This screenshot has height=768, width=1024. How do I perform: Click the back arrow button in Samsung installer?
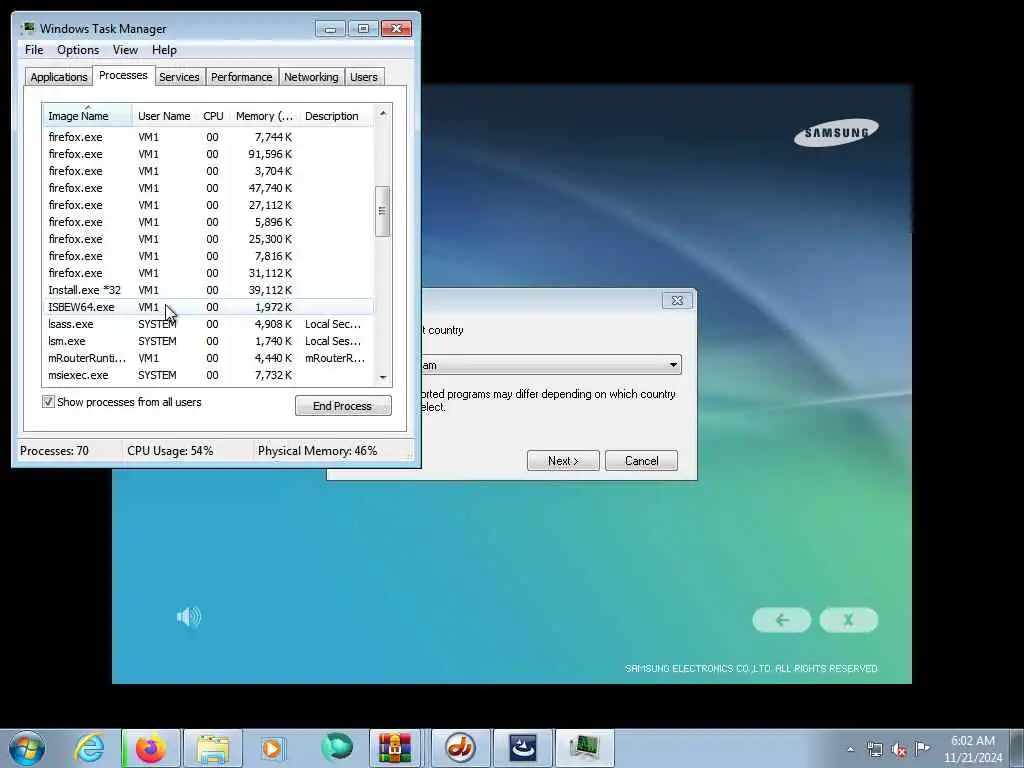[x=782, y=620]
